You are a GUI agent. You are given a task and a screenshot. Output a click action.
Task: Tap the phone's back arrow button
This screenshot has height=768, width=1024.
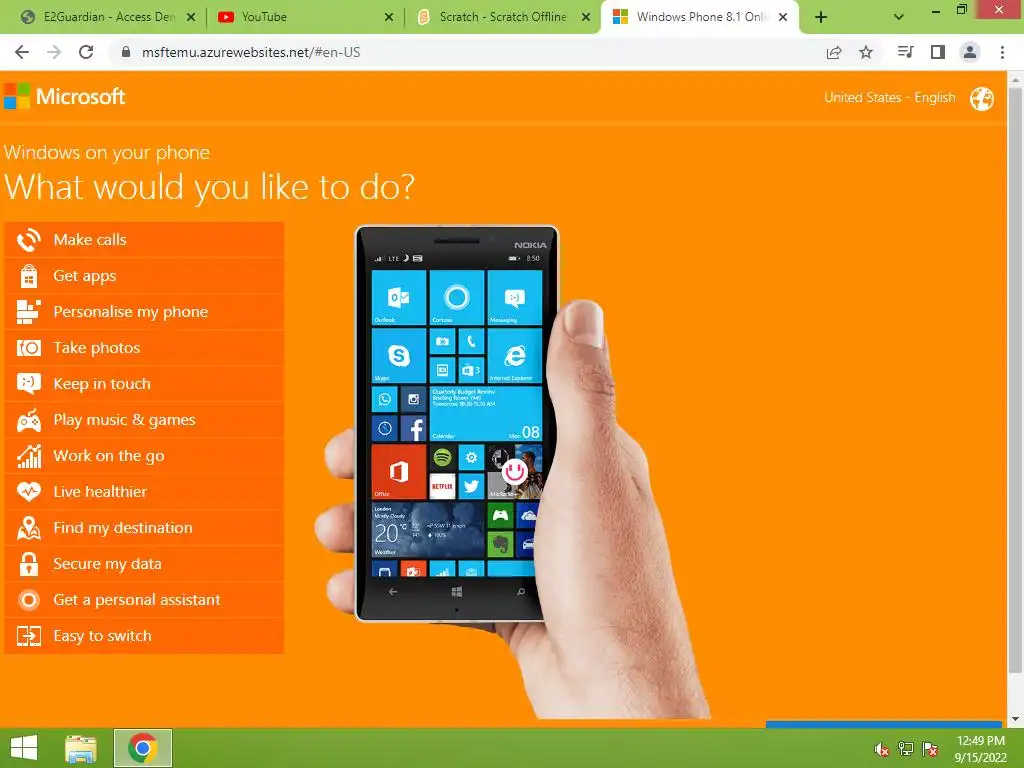(392, 592)
